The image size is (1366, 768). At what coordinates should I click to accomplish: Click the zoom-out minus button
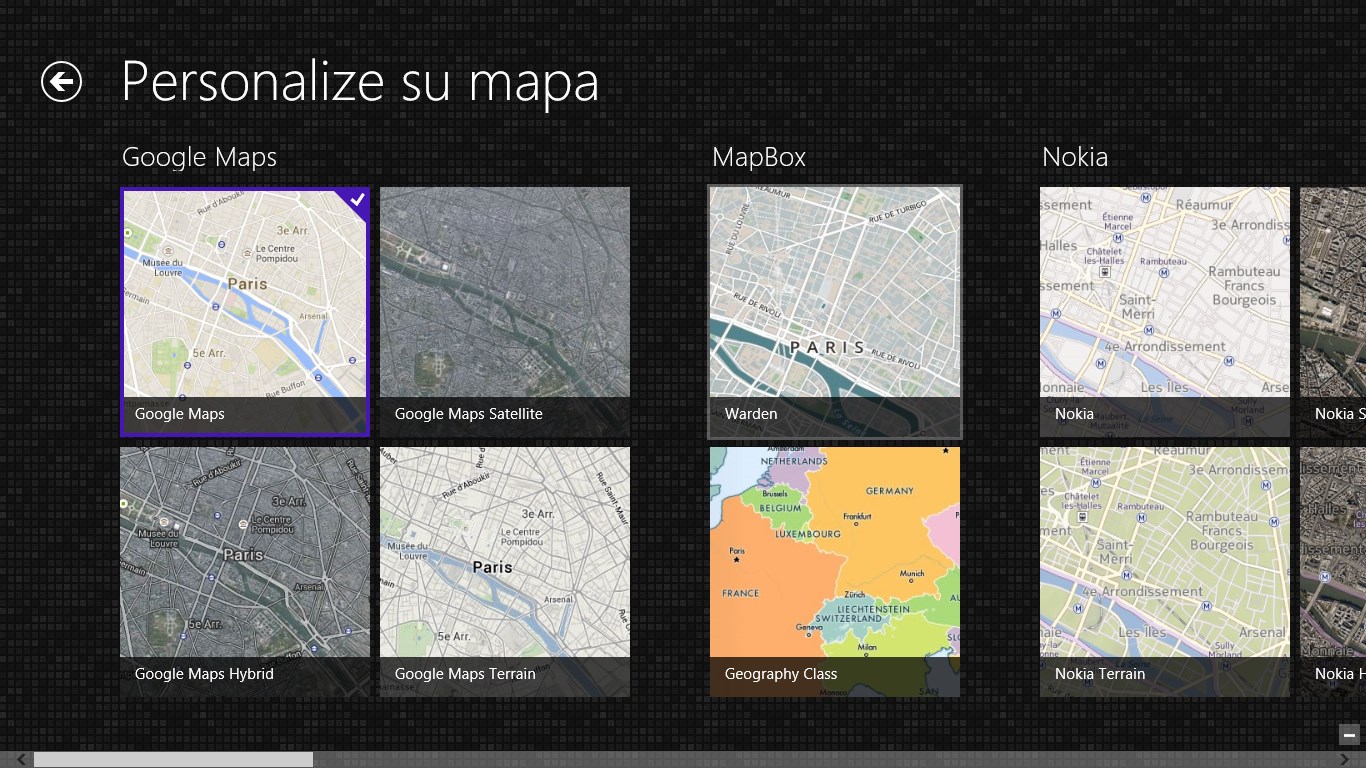pos(1349,735)
